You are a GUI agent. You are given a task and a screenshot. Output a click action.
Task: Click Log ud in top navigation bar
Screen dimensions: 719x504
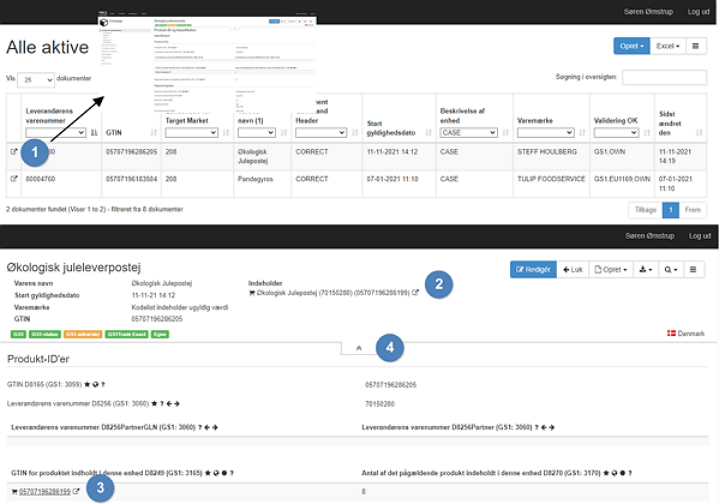point(699,11)
